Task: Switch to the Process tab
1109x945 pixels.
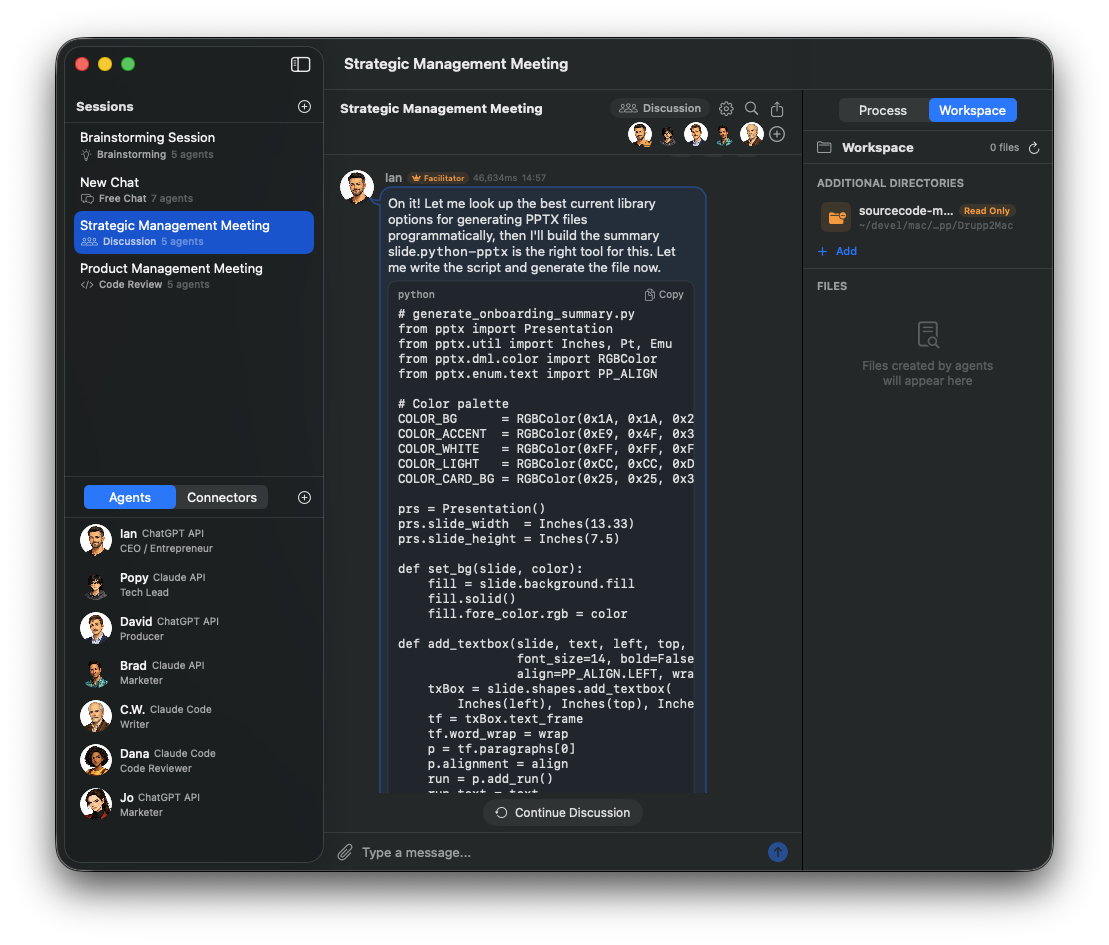Action: [882, 110]
